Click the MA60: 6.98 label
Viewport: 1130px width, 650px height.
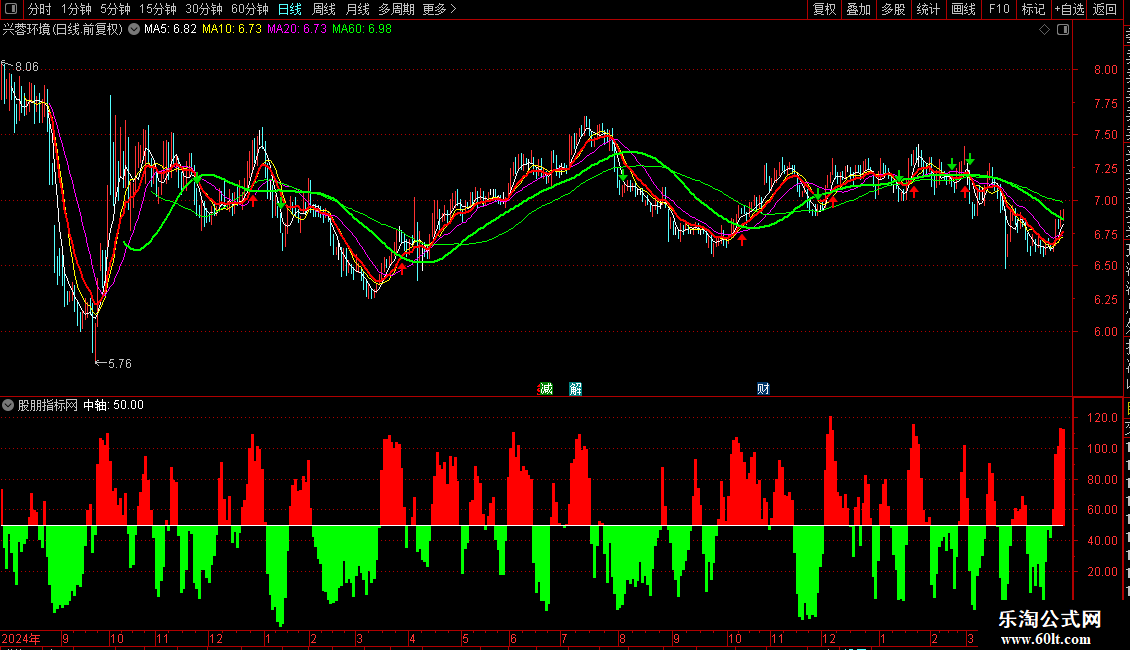(x=362, y=29)
